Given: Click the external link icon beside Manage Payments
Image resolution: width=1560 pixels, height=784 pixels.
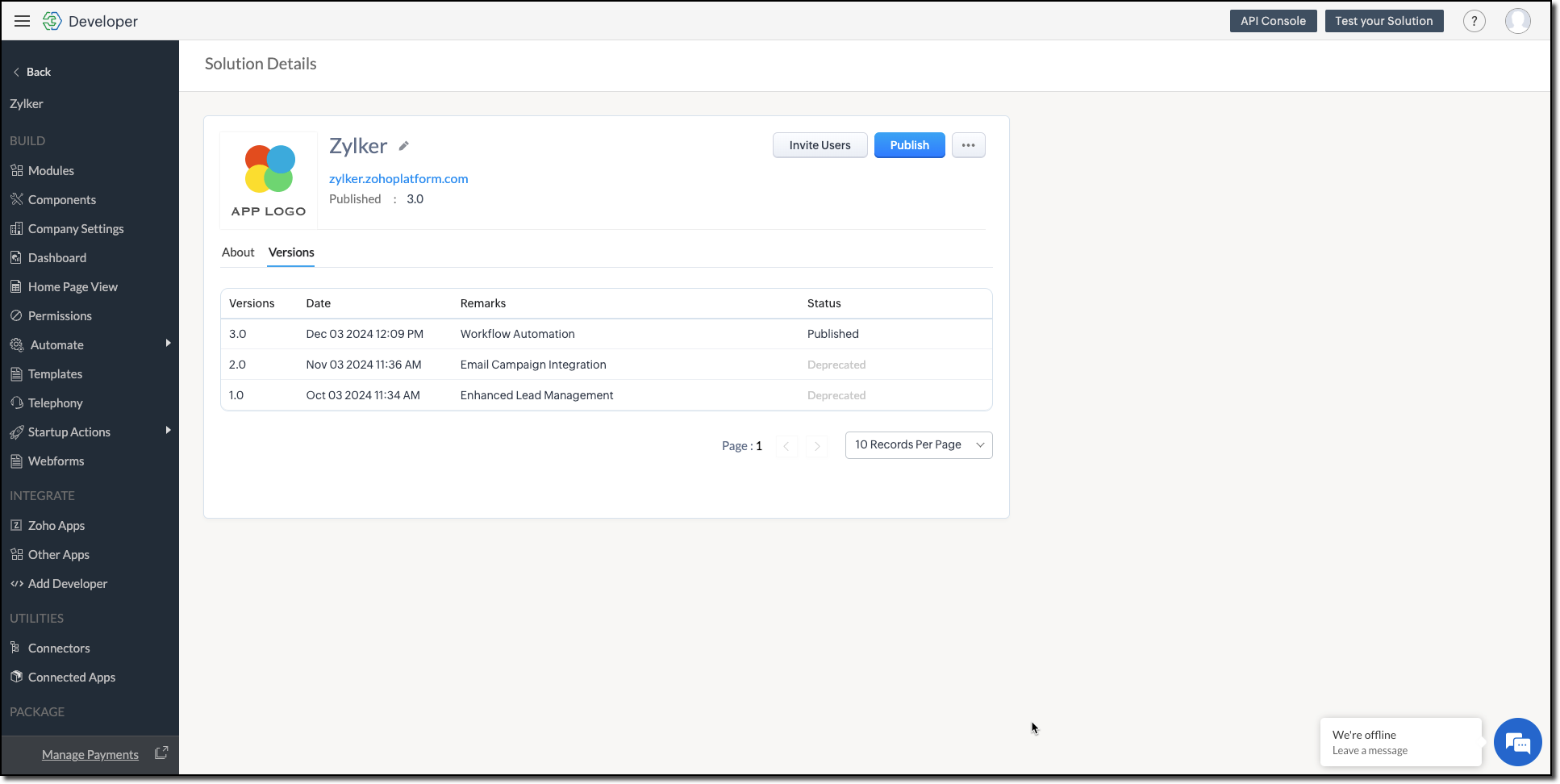Looking at the screenshot, I should (x=161, y=753).
